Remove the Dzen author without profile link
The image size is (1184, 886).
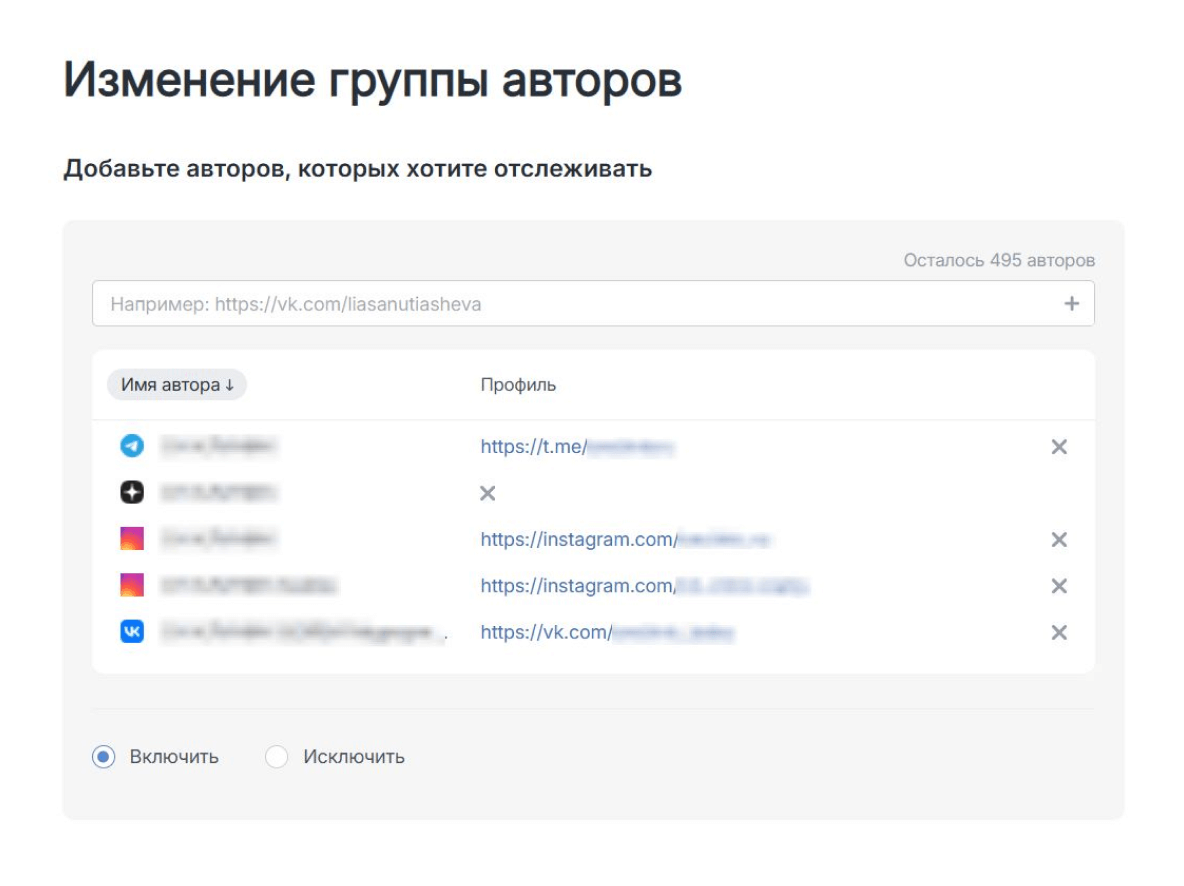tap(487, 493)
